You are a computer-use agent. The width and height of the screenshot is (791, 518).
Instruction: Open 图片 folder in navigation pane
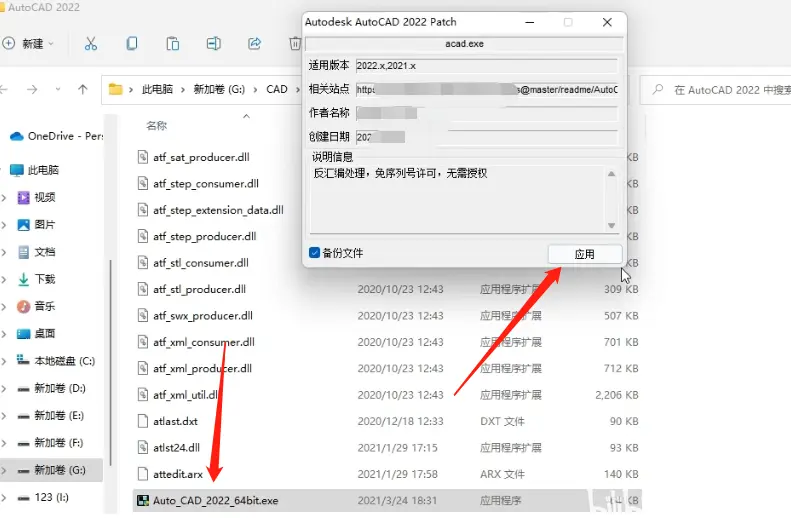36,224
